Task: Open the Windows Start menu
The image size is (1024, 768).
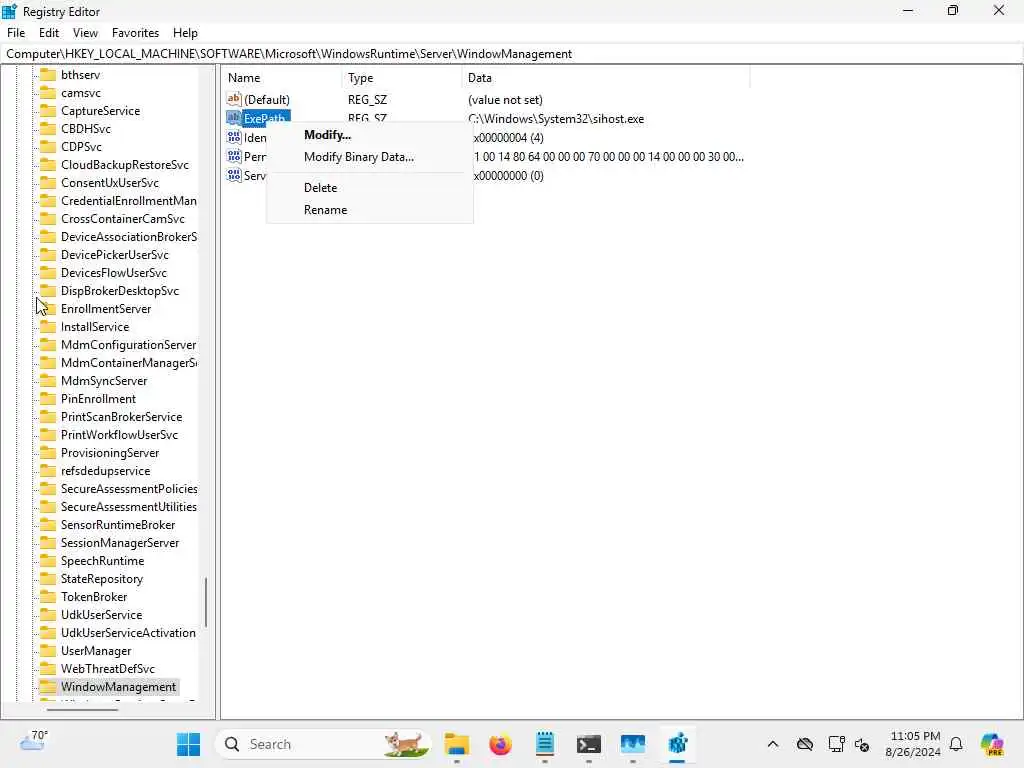Action: [189, 744]
